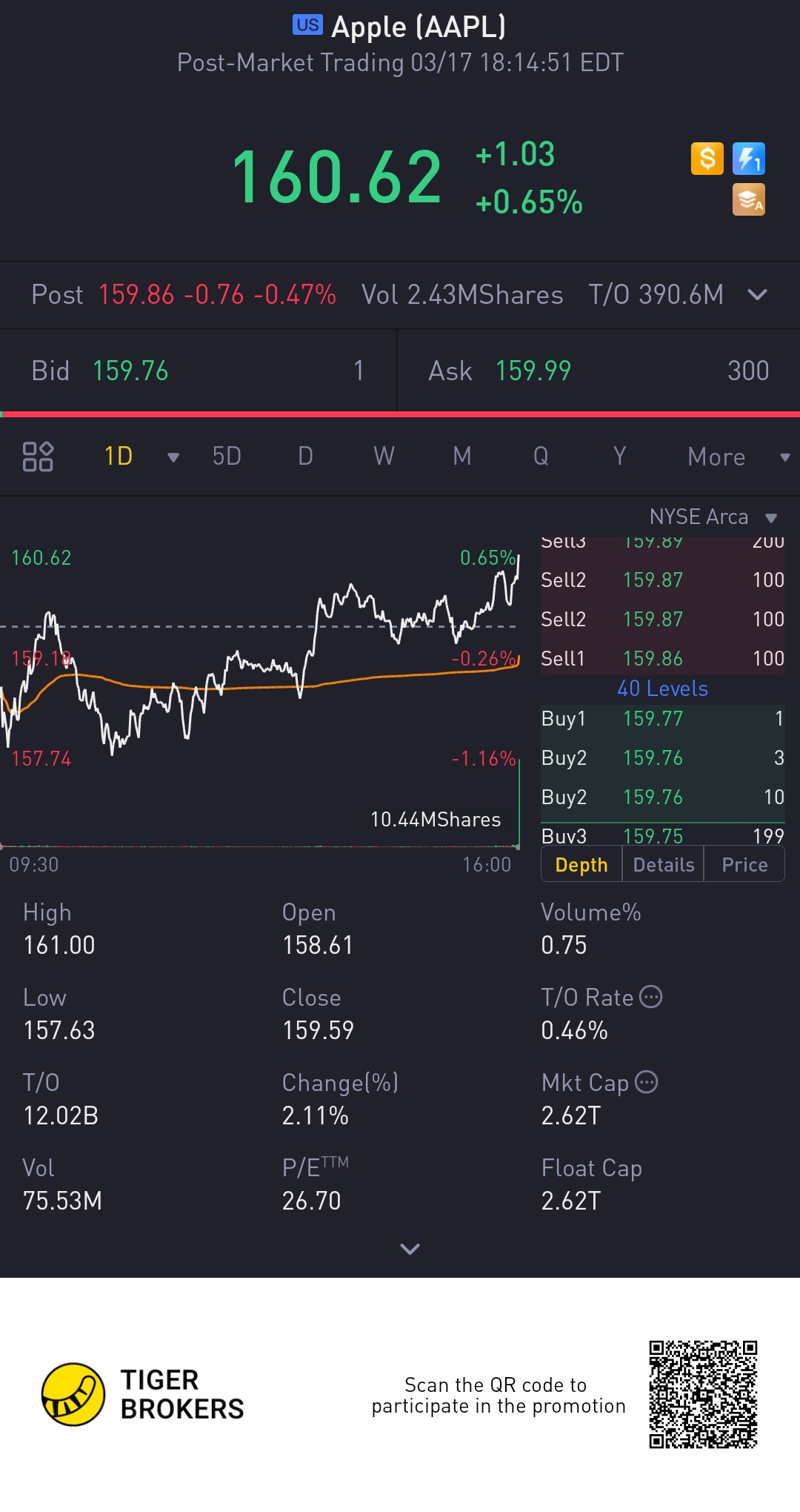Open the chart layout grid icon

pos(38,457)
